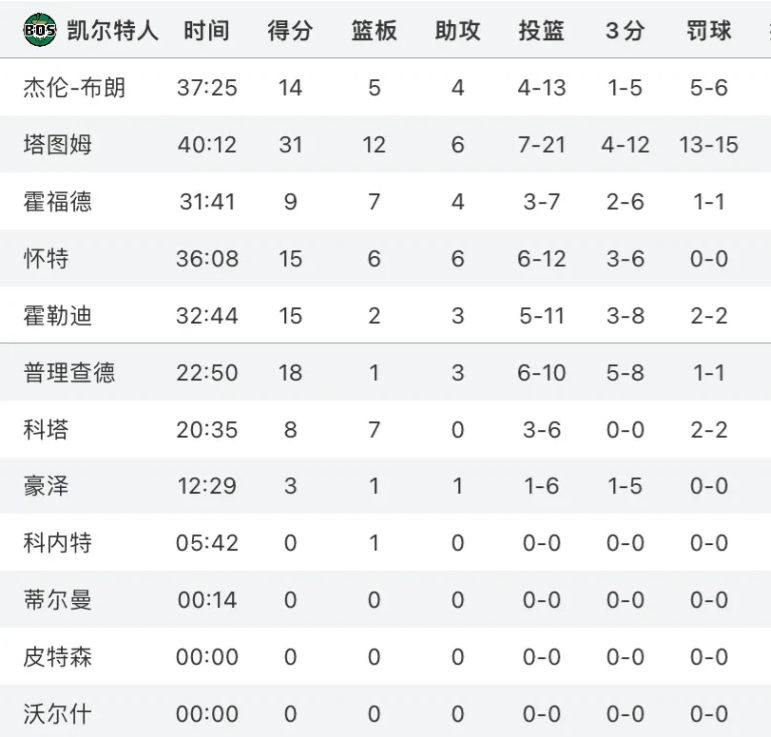Open player 塔图姆 profile link
The width and height of the screenshot is (771, 737).
[58, 145]
